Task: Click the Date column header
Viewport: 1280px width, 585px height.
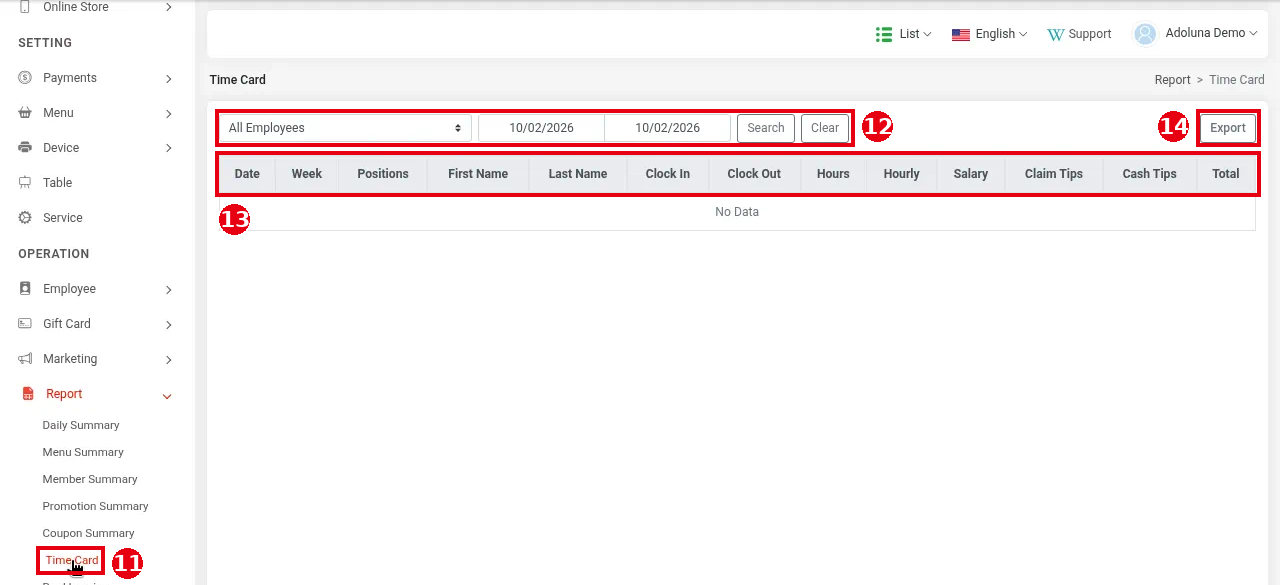Action: click(x=247, y=174)
